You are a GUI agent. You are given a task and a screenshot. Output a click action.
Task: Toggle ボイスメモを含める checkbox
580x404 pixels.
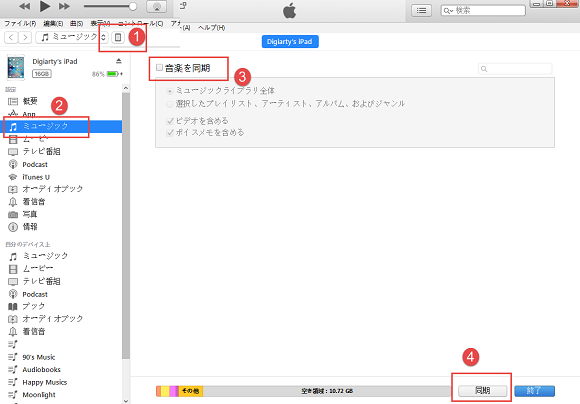170,132
